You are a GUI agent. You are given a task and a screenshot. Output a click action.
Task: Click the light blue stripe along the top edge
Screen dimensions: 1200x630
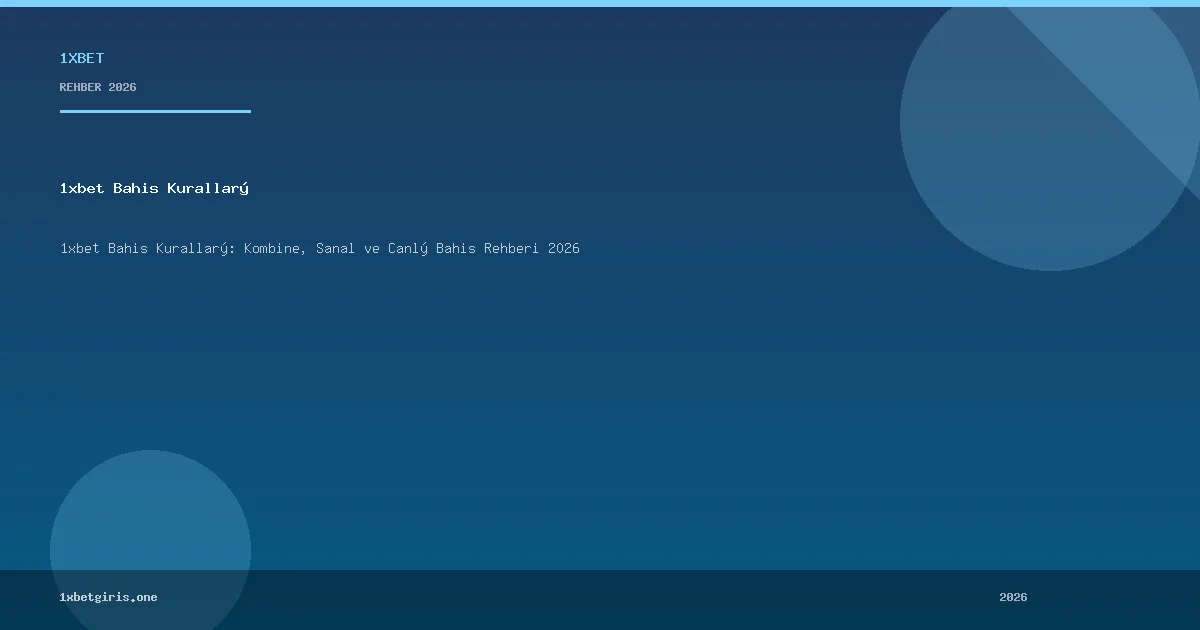[x=600, y=3]
